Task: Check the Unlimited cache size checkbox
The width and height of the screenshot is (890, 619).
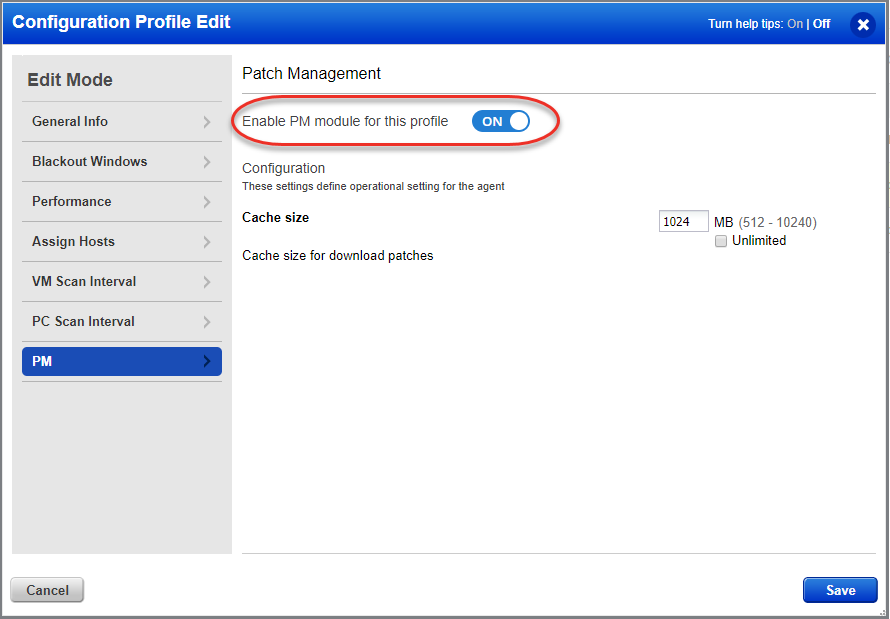Action: (x=721, y=241)
